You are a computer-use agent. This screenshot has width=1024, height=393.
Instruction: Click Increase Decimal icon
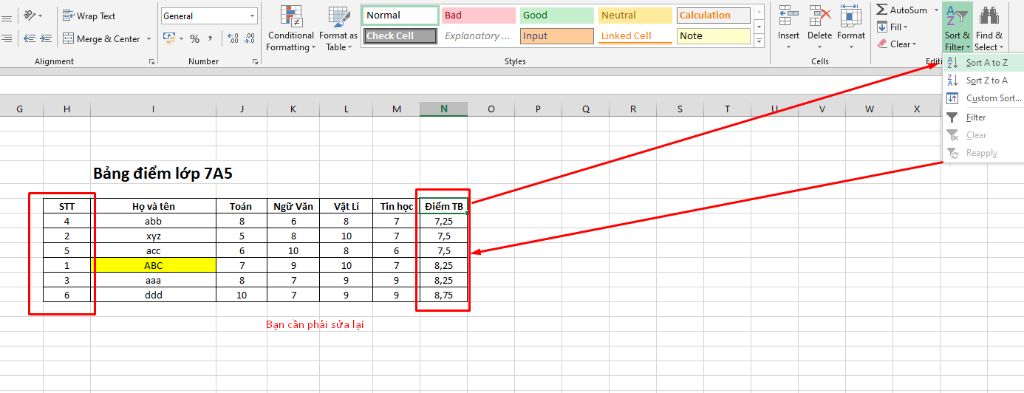point(233,39)
